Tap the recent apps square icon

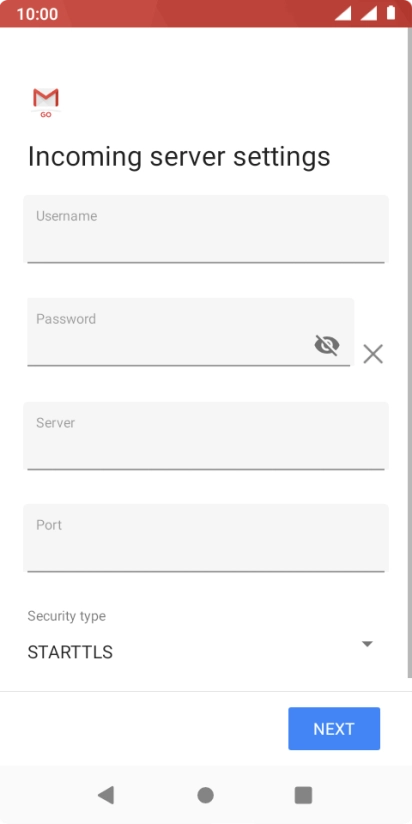point(303,795)
